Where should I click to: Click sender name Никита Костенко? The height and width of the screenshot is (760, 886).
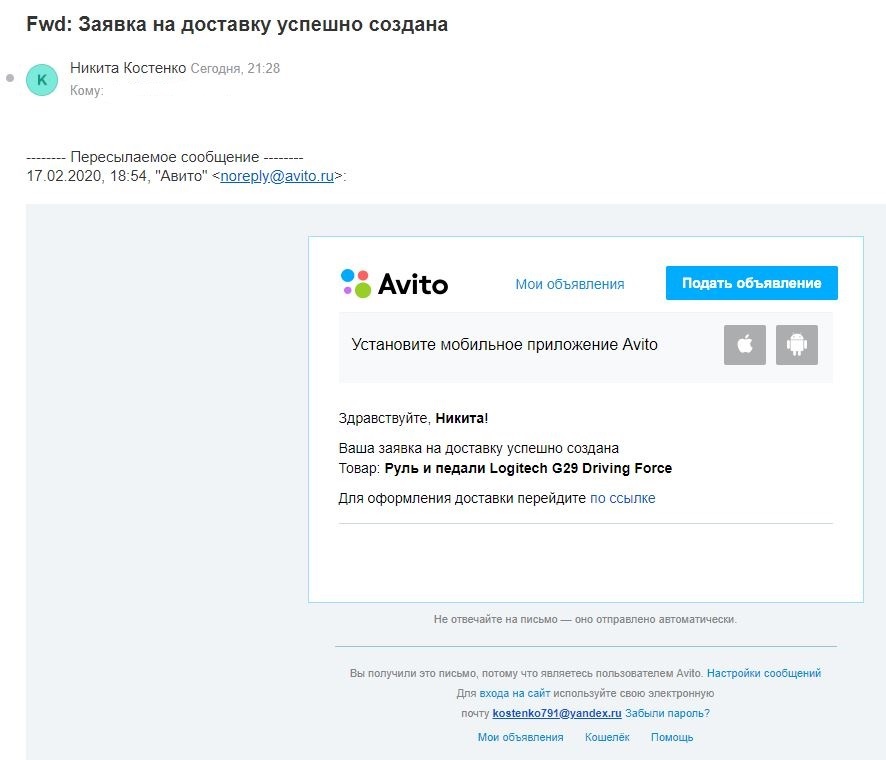click(x=127, y=68)
